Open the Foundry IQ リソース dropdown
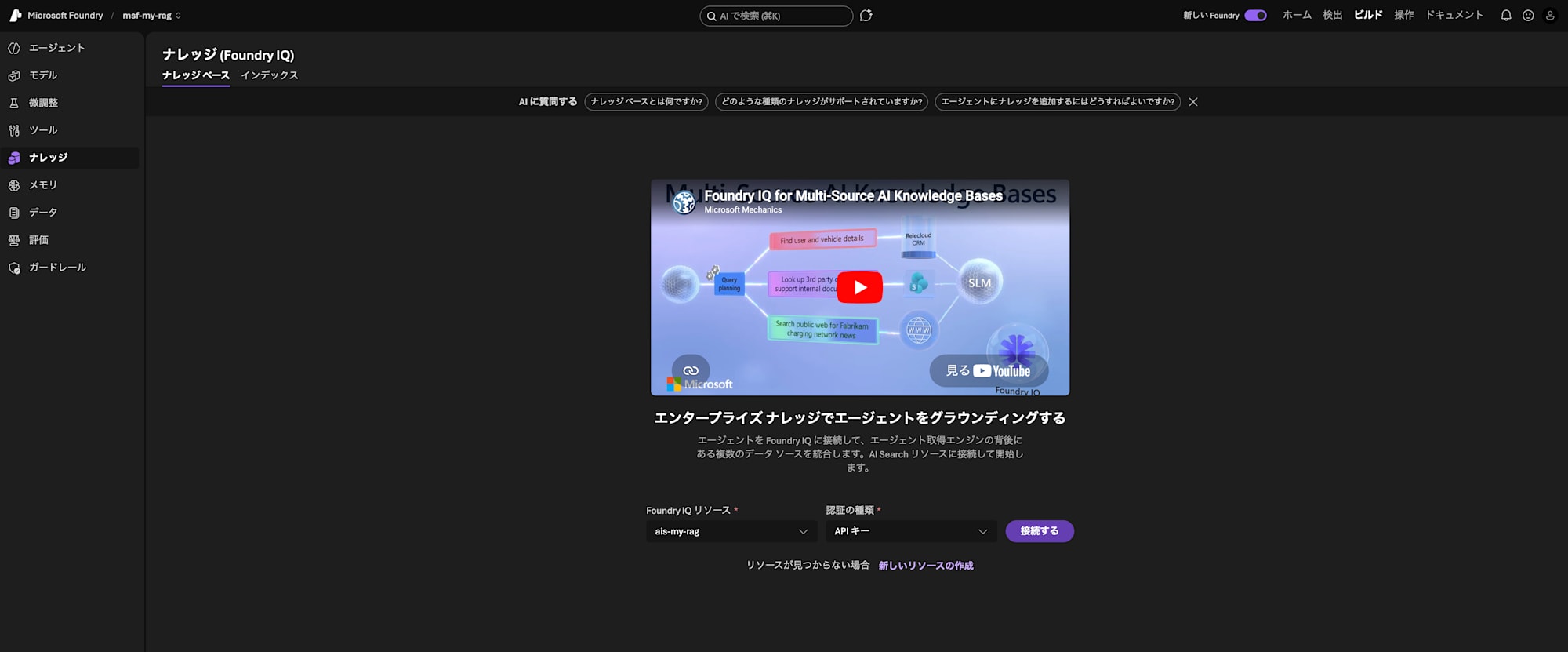The height and width of the screenshot is (652, 1568). [x=731, y=531]
